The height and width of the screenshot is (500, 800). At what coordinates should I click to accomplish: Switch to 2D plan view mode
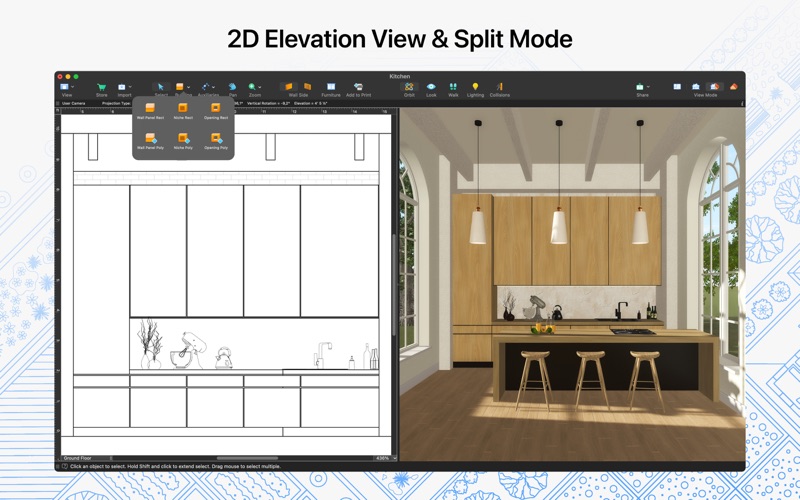click(677, 87)
